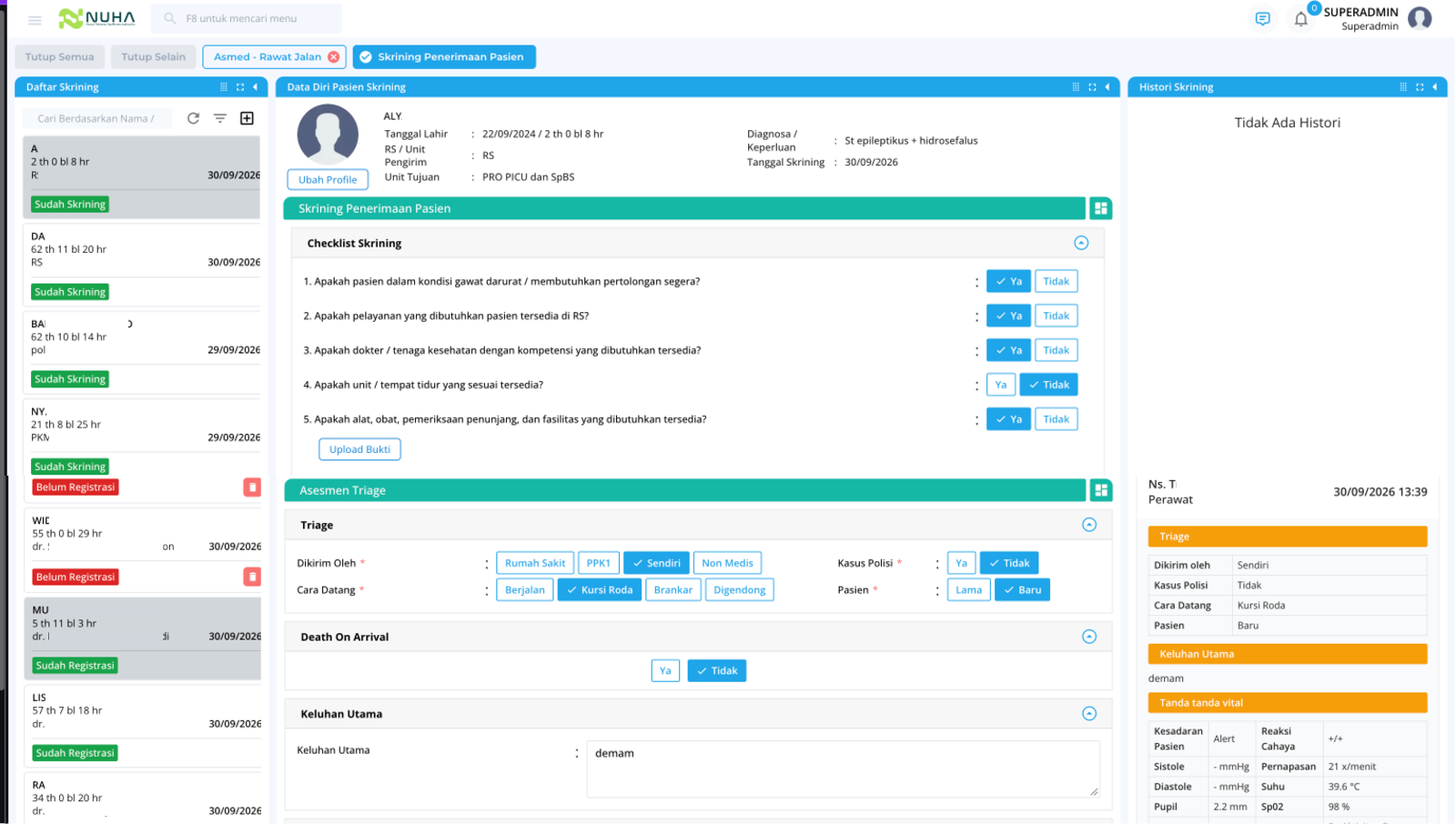Maximize the Daftar Skrining panel

point(240,87)
